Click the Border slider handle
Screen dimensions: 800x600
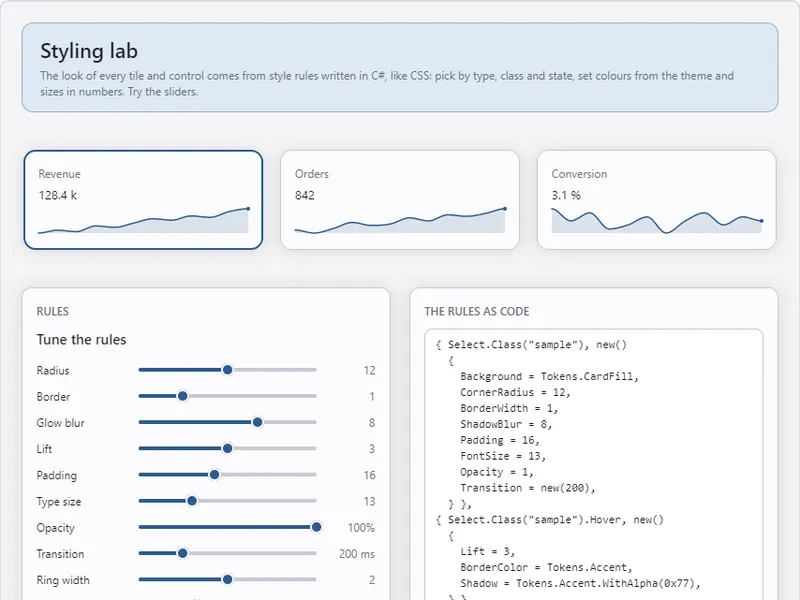[x=182, y=396]
